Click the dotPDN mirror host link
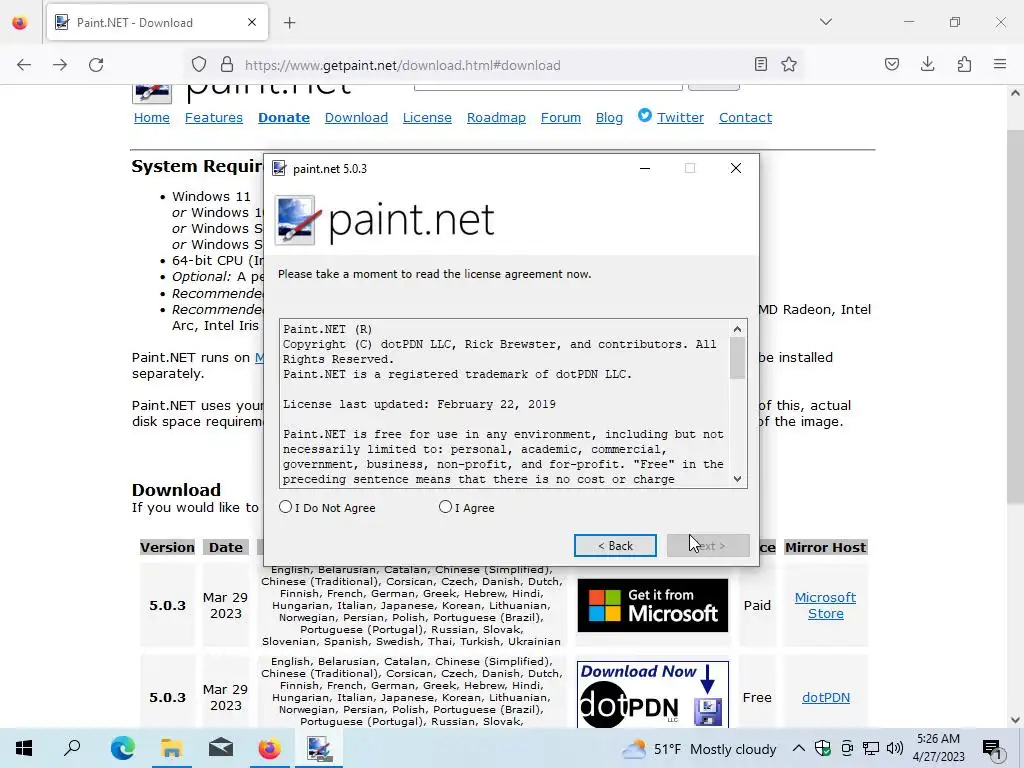Screen dimensions: 1024x768 tap(825, 697)
